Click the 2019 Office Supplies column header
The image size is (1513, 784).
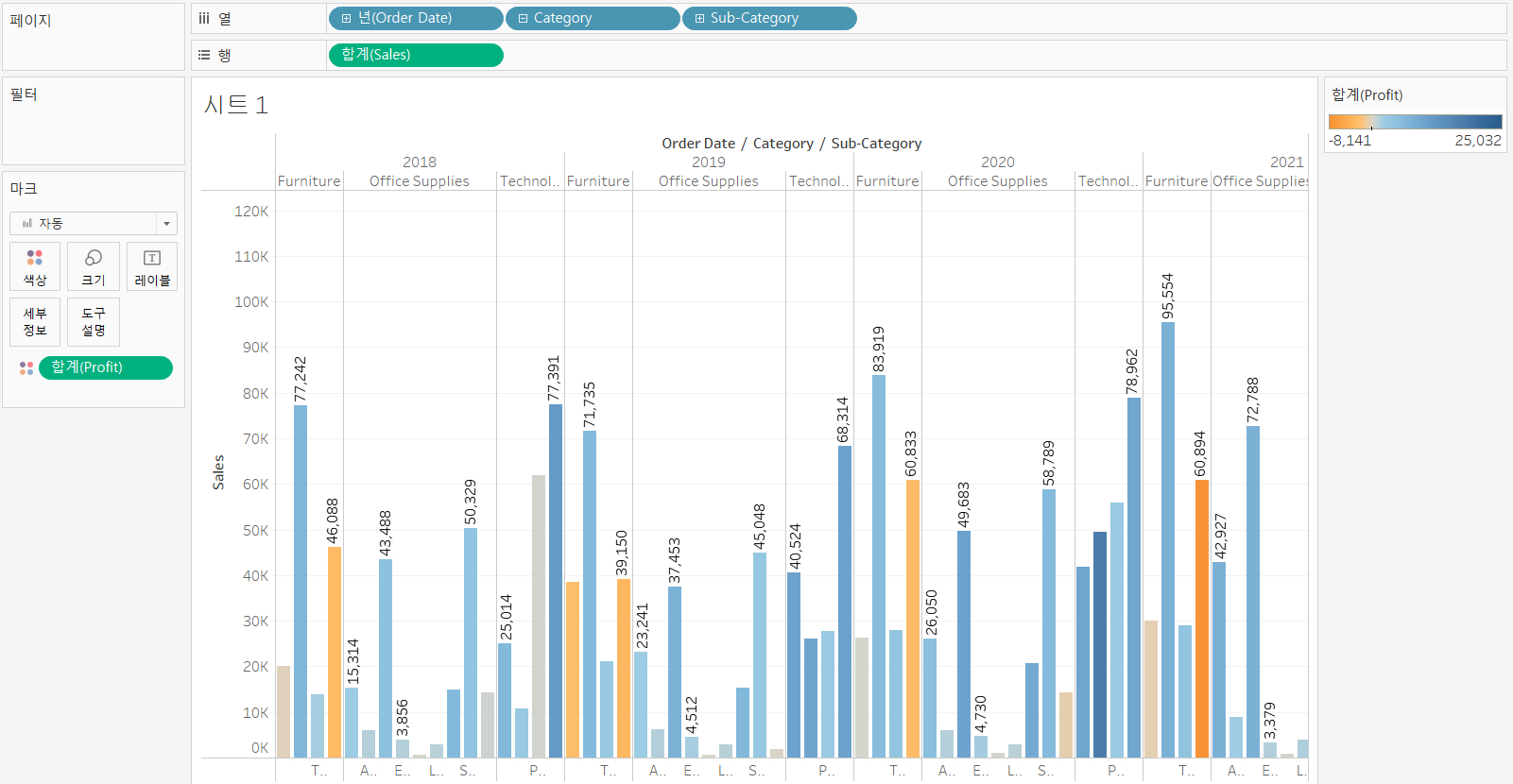709,180
